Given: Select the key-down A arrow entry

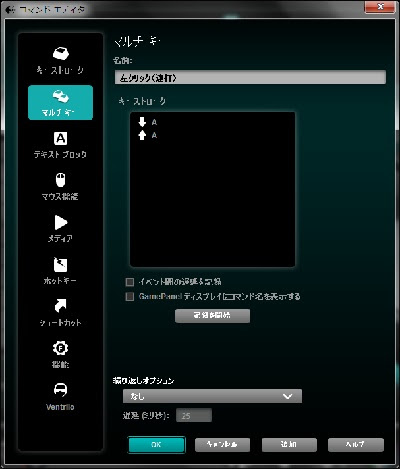Looking at the screenshot, I should coord(148,122).
